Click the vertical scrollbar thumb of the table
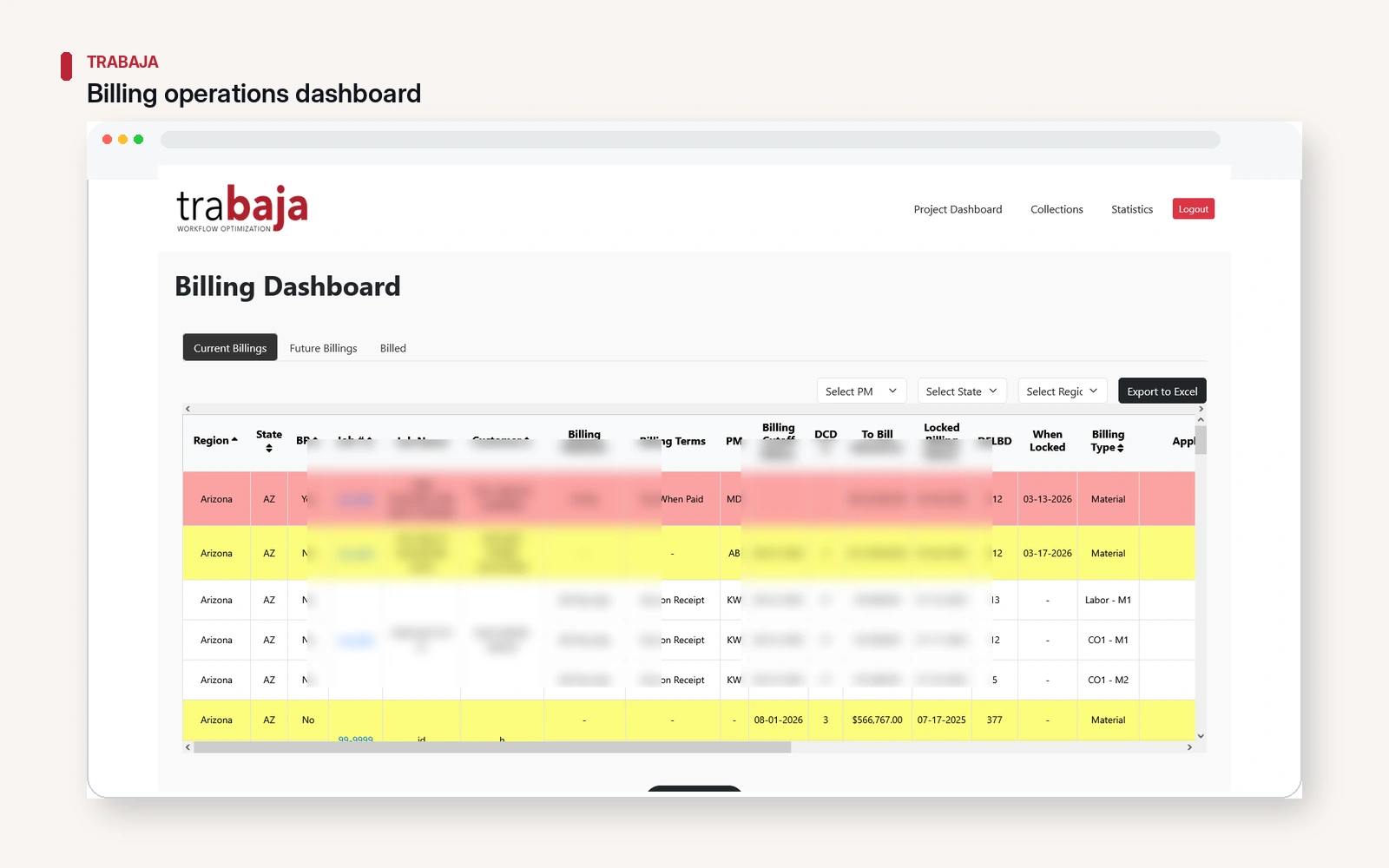This screenshot has height=868, width=1389. (x=1201, y=440)
